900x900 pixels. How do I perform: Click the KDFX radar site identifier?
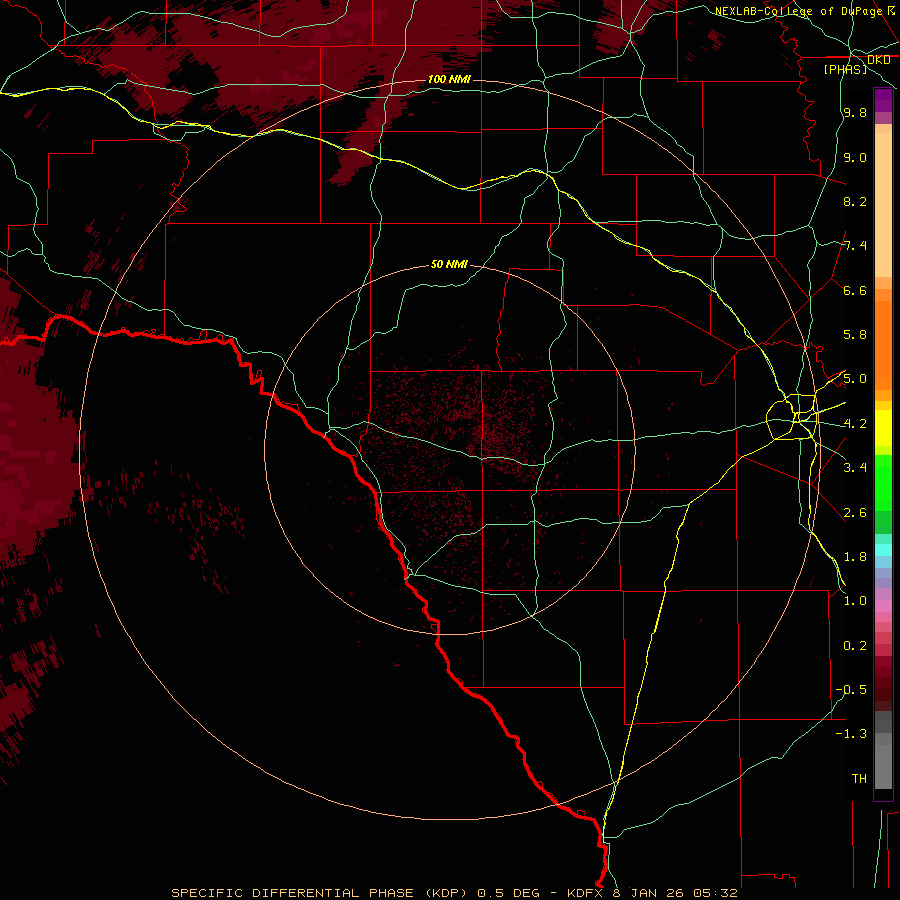[585, 893]
